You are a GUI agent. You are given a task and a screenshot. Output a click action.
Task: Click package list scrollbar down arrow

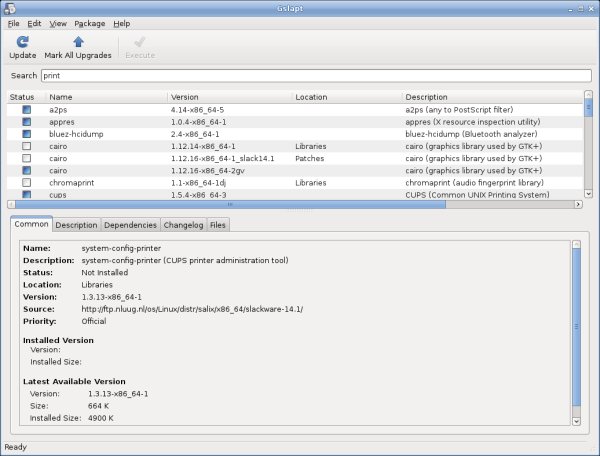tap(589, 194)
